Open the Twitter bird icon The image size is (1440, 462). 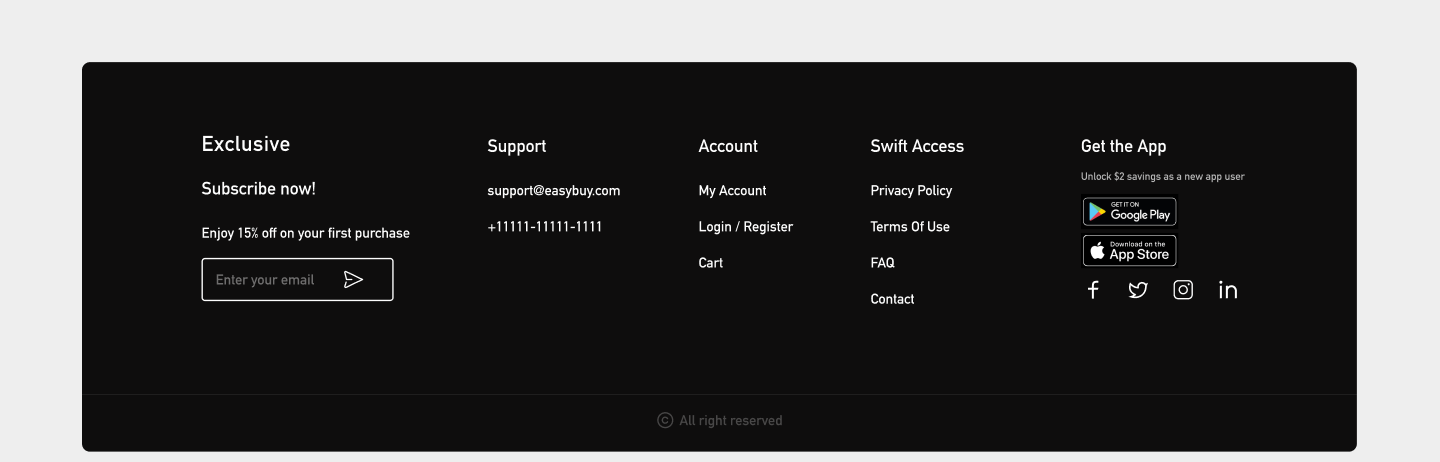(1138, 290)
